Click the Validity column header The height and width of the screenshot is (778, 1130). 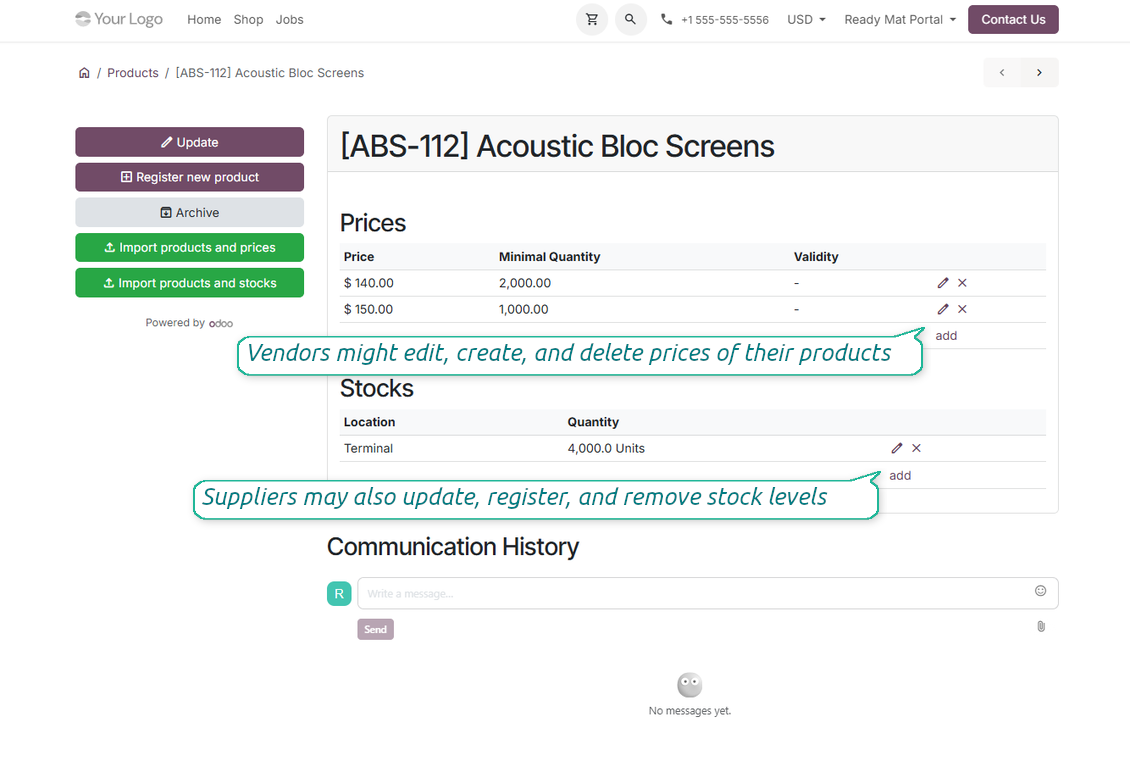pyautogui.click(x=816, y=256)
